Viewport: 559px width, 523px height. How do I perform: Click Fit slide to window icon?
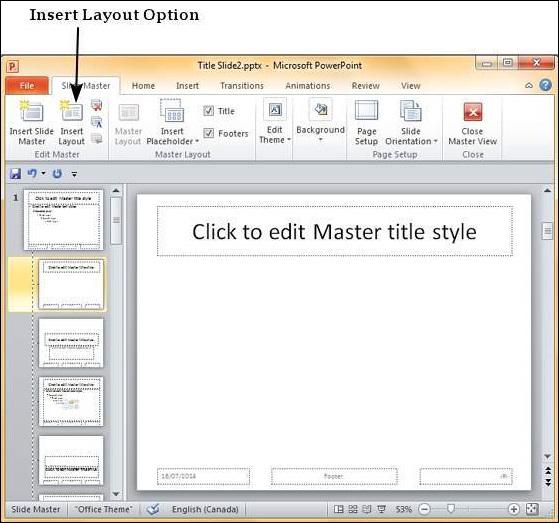pyautogui.click(x=532, y=509)
